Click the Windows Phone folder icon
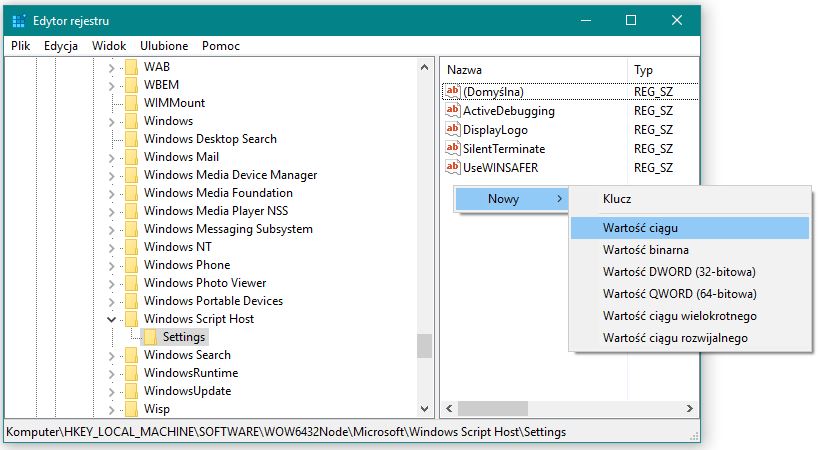The image size is (818, 450). [131, 264]
